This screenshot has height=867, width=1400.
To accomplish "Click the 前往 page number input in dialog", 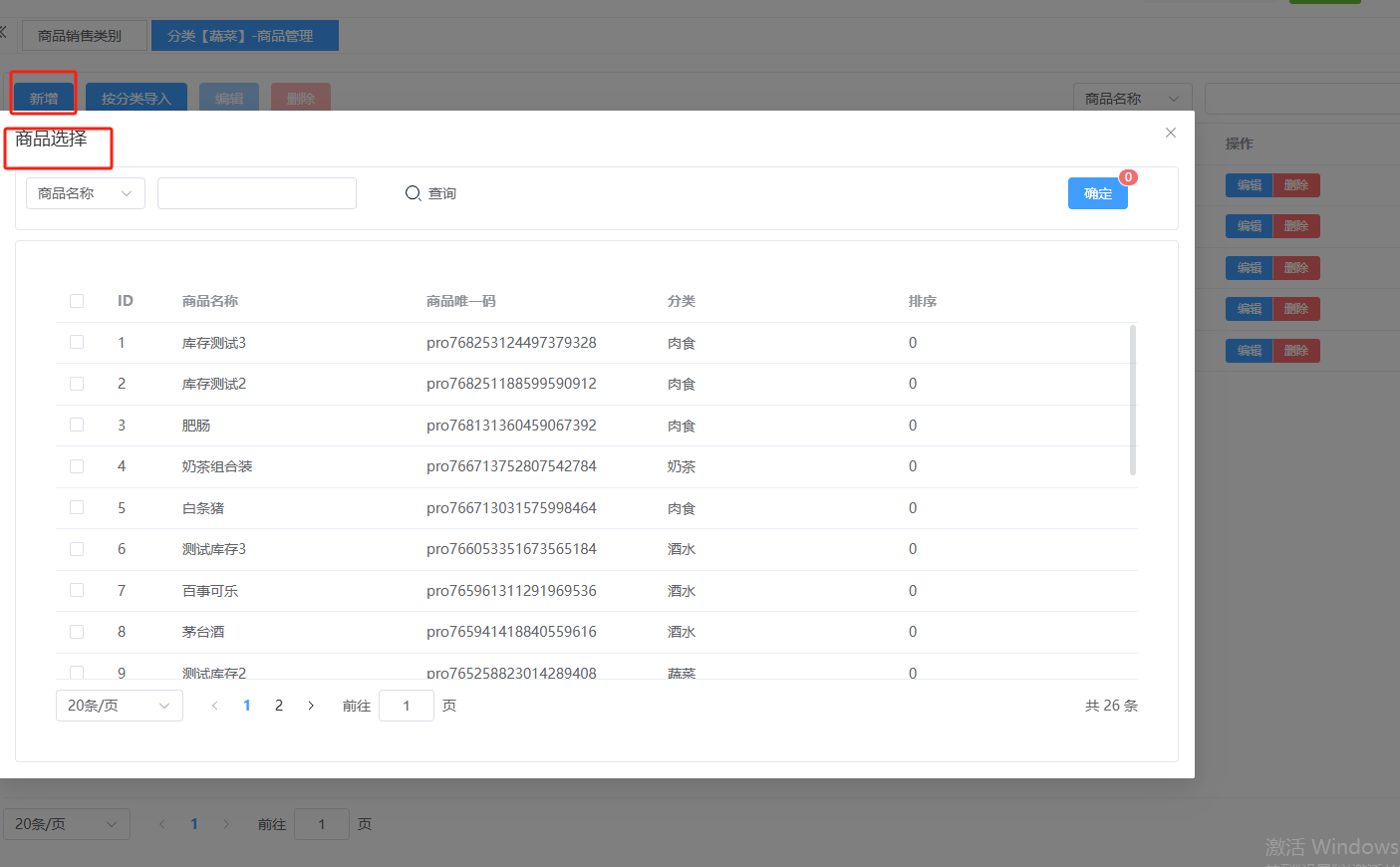I will click(x=407, y=706).
